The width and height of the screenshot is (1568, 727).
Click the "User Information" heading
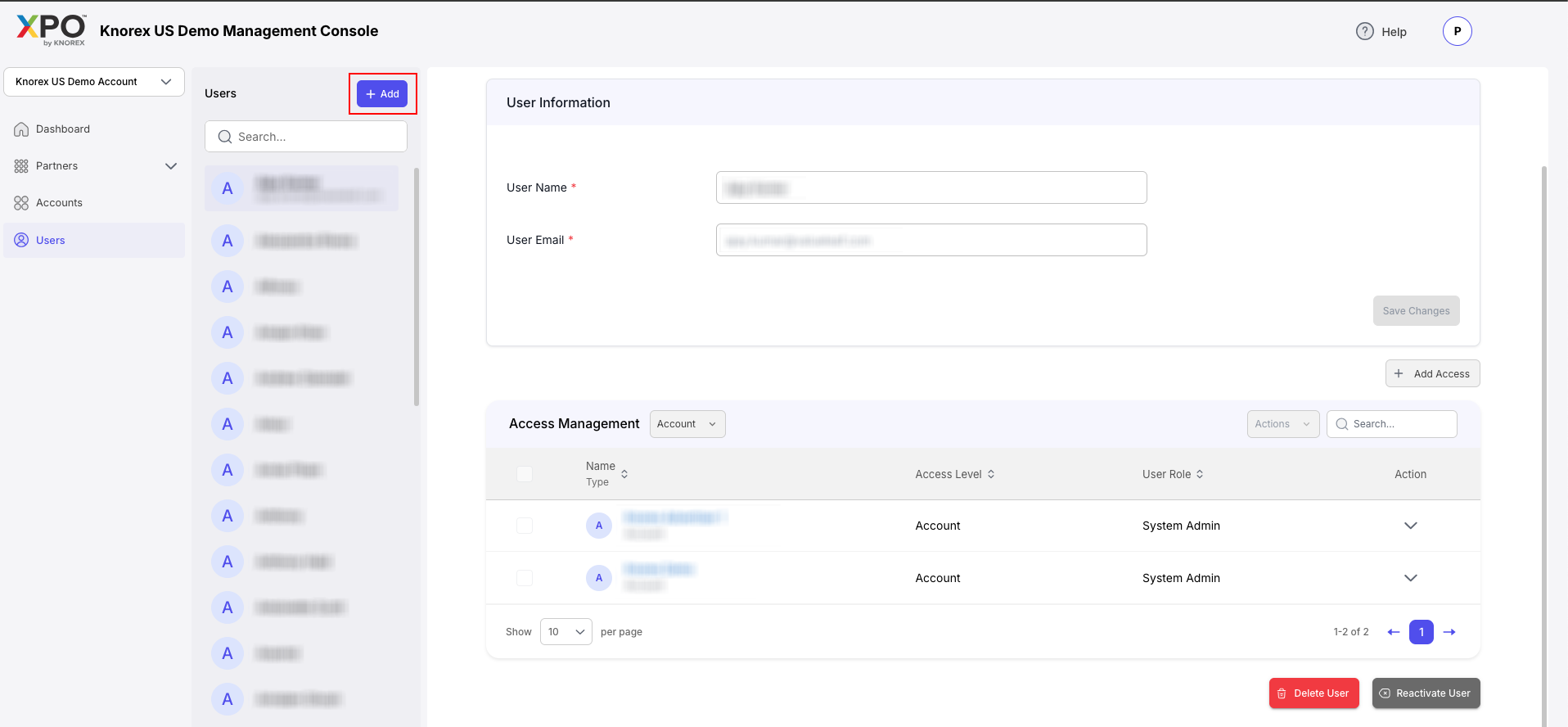[558, 102]
